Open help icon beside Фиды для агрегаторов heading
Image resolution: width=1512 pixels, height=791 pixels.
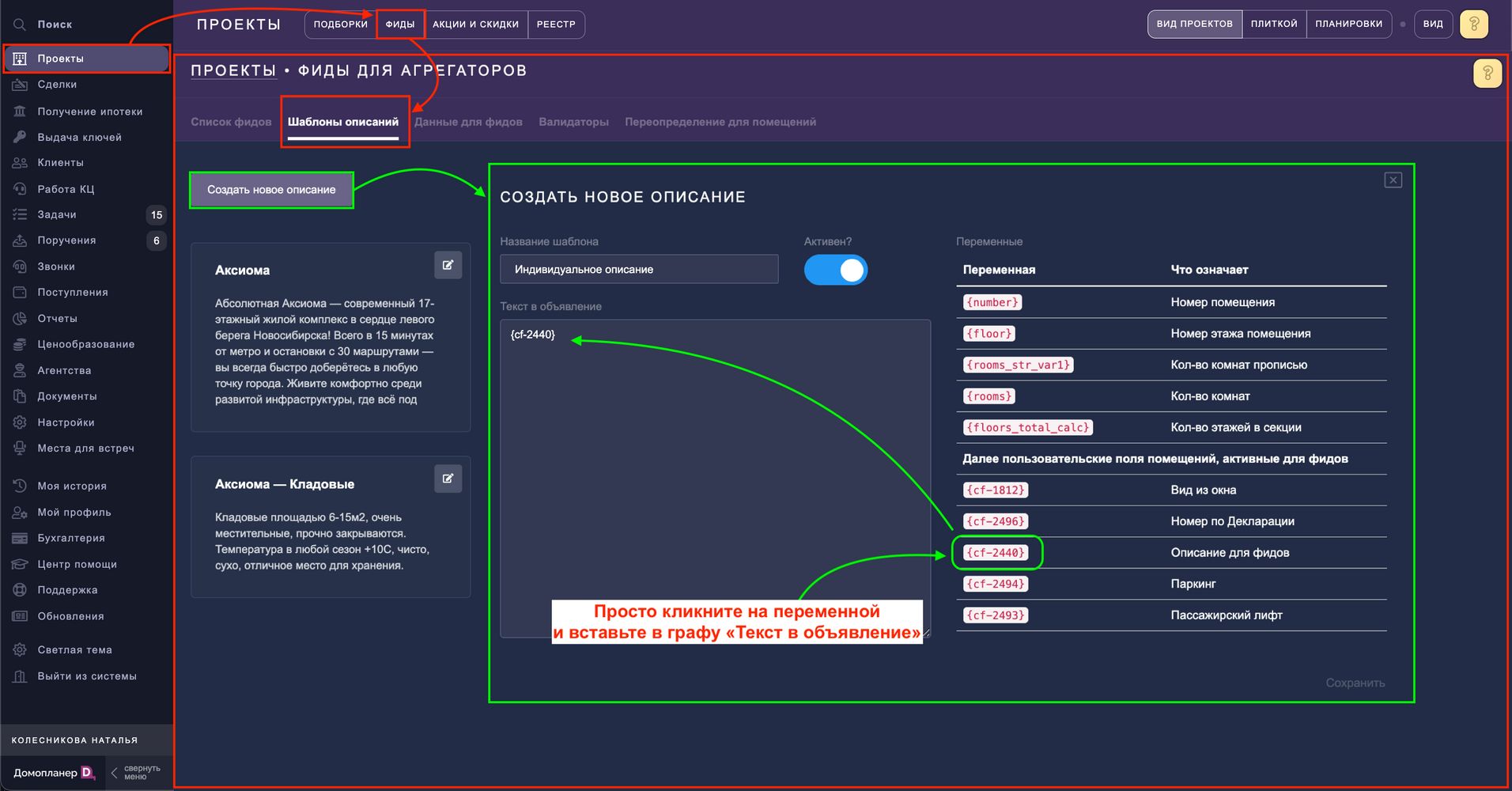[1487, 74]
